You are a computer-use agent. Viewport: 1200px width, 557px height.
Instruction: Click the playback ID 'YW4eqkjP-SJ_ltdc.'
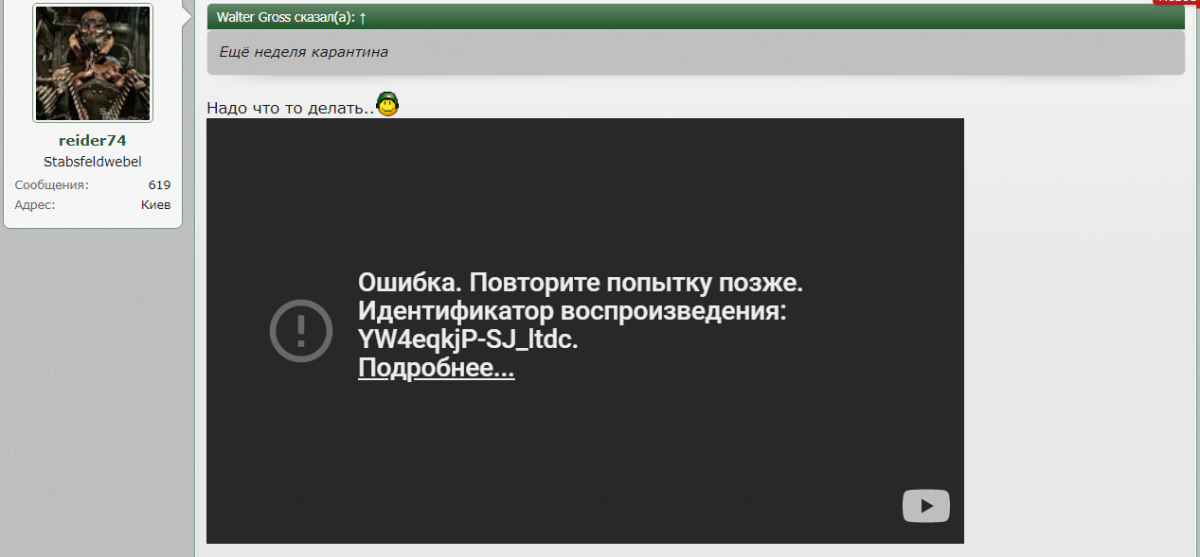(x=468, y=340)
